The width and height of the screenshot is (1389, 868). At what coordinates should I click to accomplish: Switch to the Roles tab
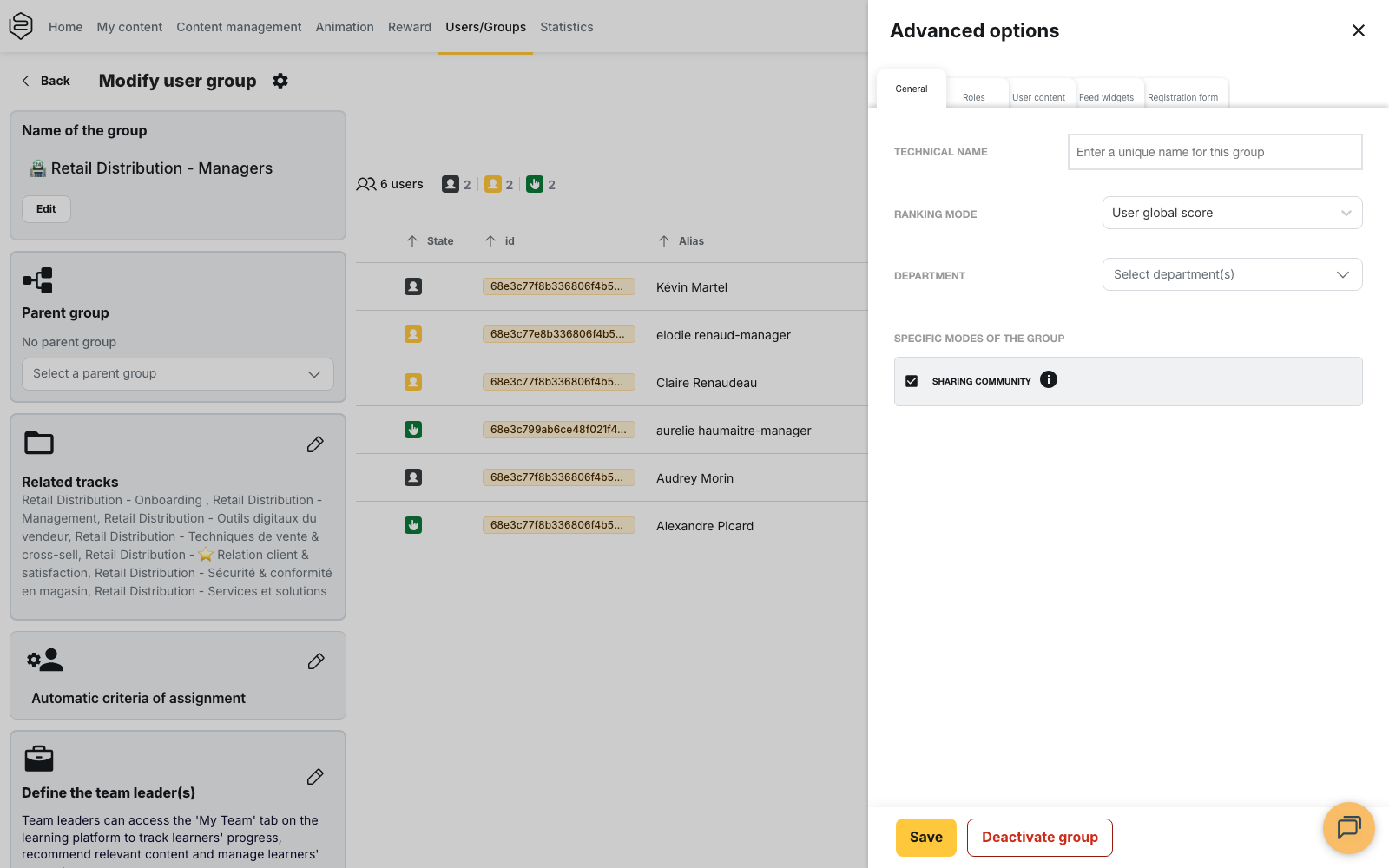pyautogui.click(x=974, y=97)
